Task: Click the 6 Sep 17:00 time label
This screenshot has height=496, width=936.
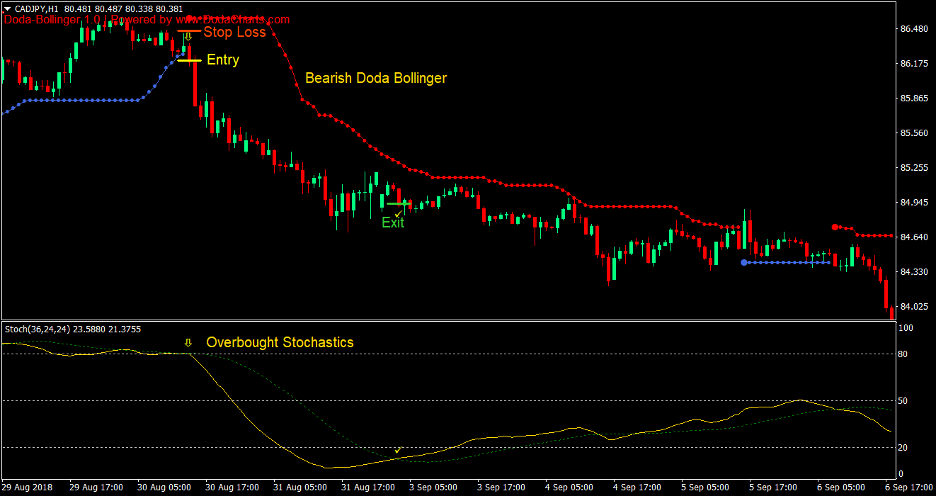Action: click(x=910, y=488)
